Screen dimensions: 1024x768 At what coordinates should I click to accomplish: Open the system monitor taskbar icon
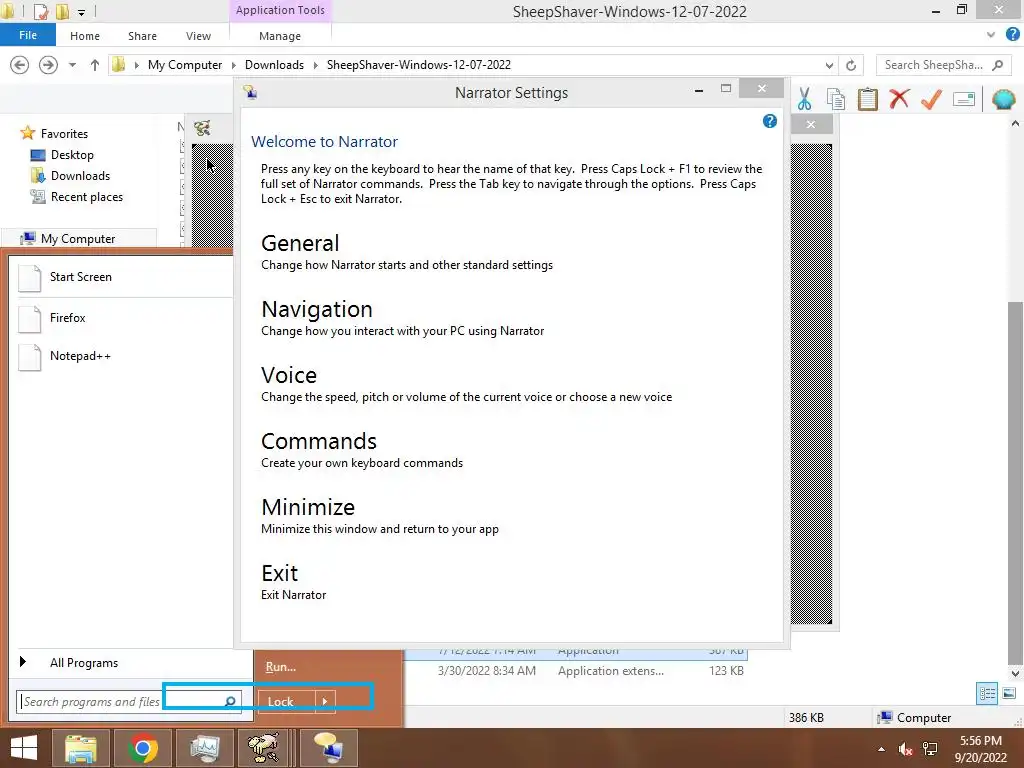coord(205,748)
